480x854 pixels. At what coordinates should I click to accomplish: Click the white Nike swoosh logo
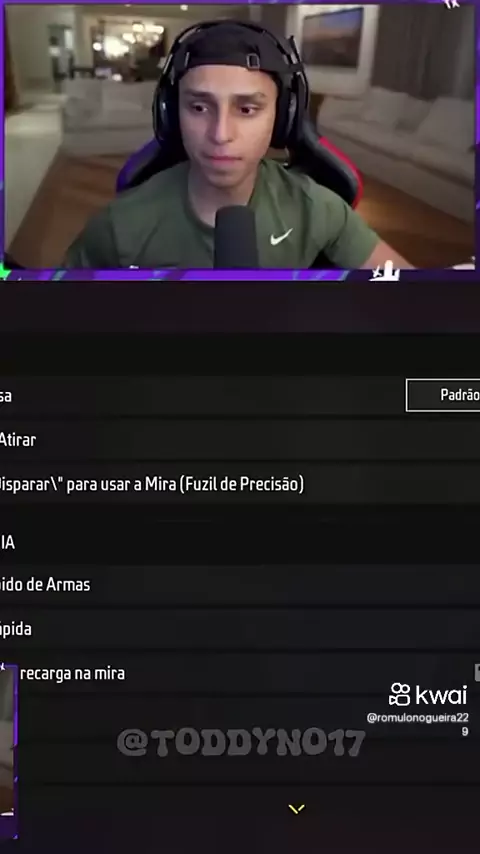pos(281,236)
